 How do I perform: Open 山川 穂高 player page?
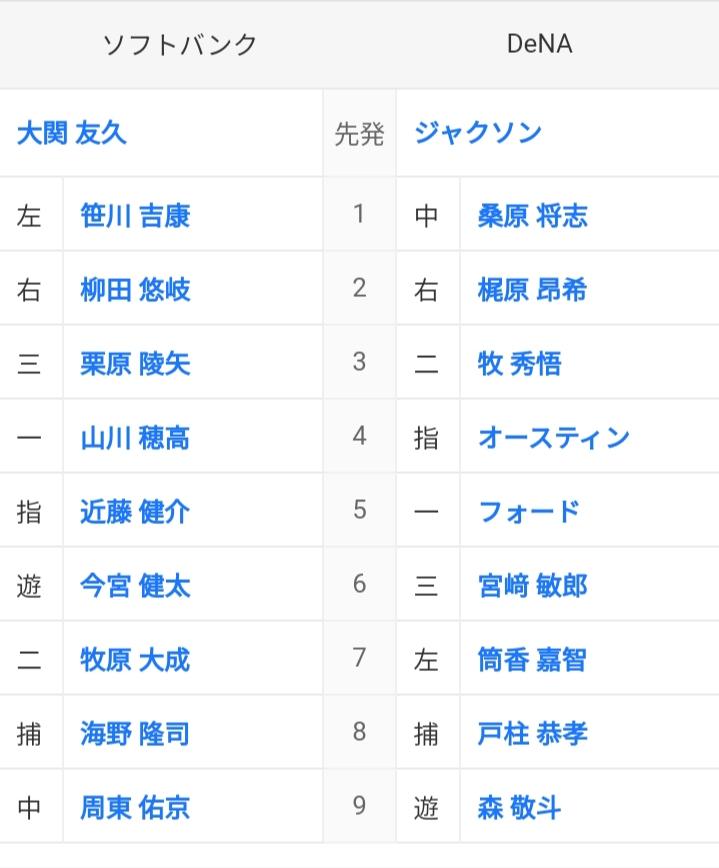pos(135,438)
